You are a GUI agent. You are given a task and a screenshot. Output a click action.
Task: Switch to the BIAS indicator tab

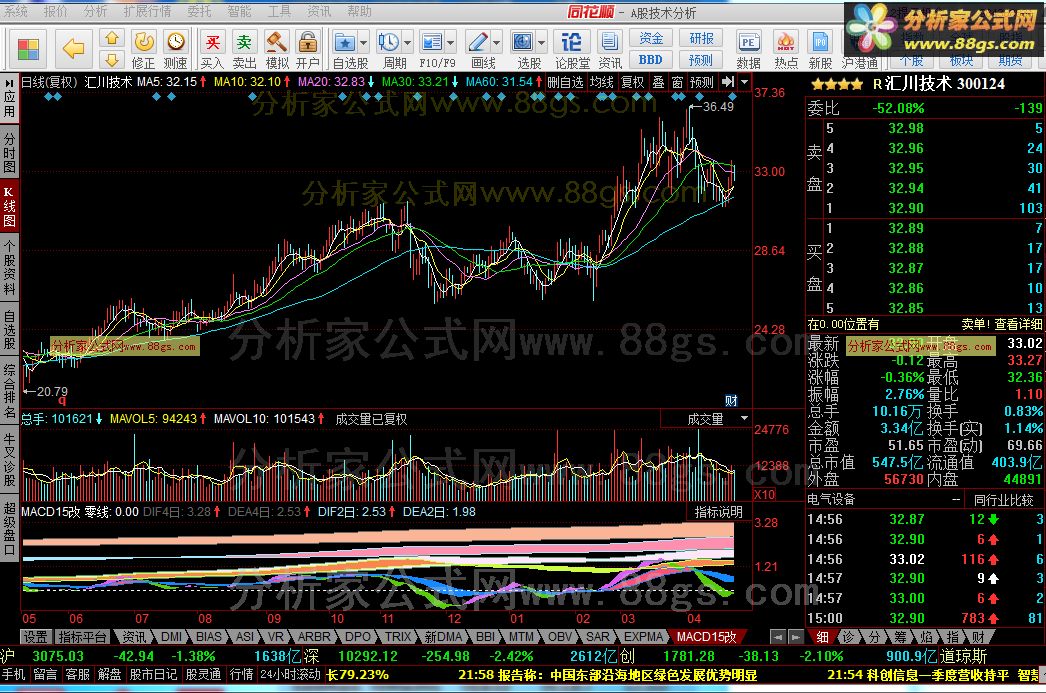[x=208, y=637]
